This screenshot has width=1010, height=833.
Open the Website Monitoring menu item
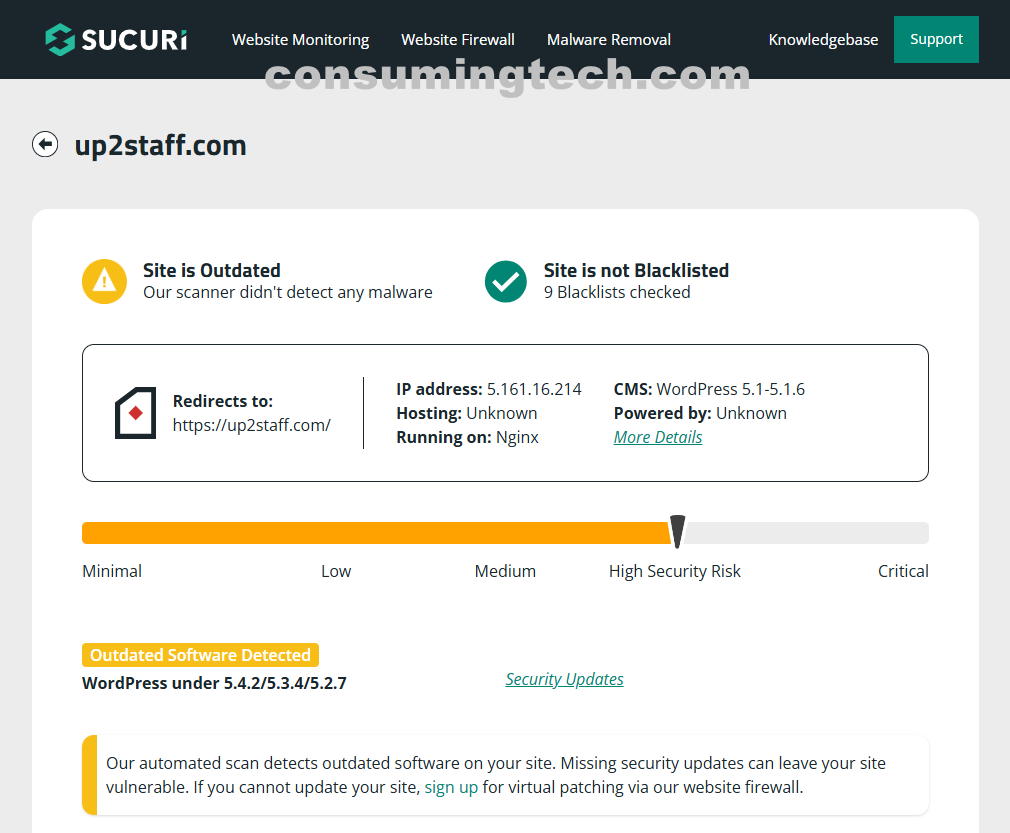pos(300,40)
